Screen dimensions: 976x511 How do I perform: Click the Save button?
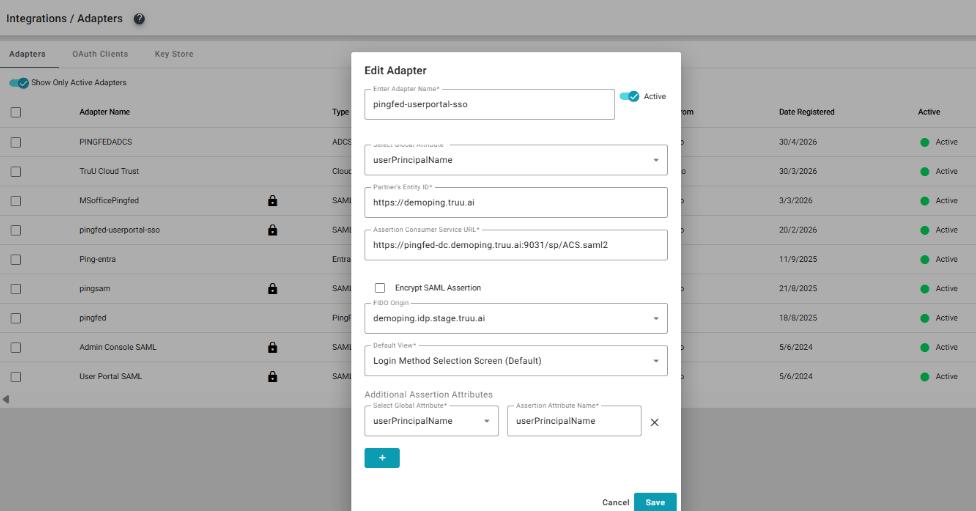(x=655, y=502)
